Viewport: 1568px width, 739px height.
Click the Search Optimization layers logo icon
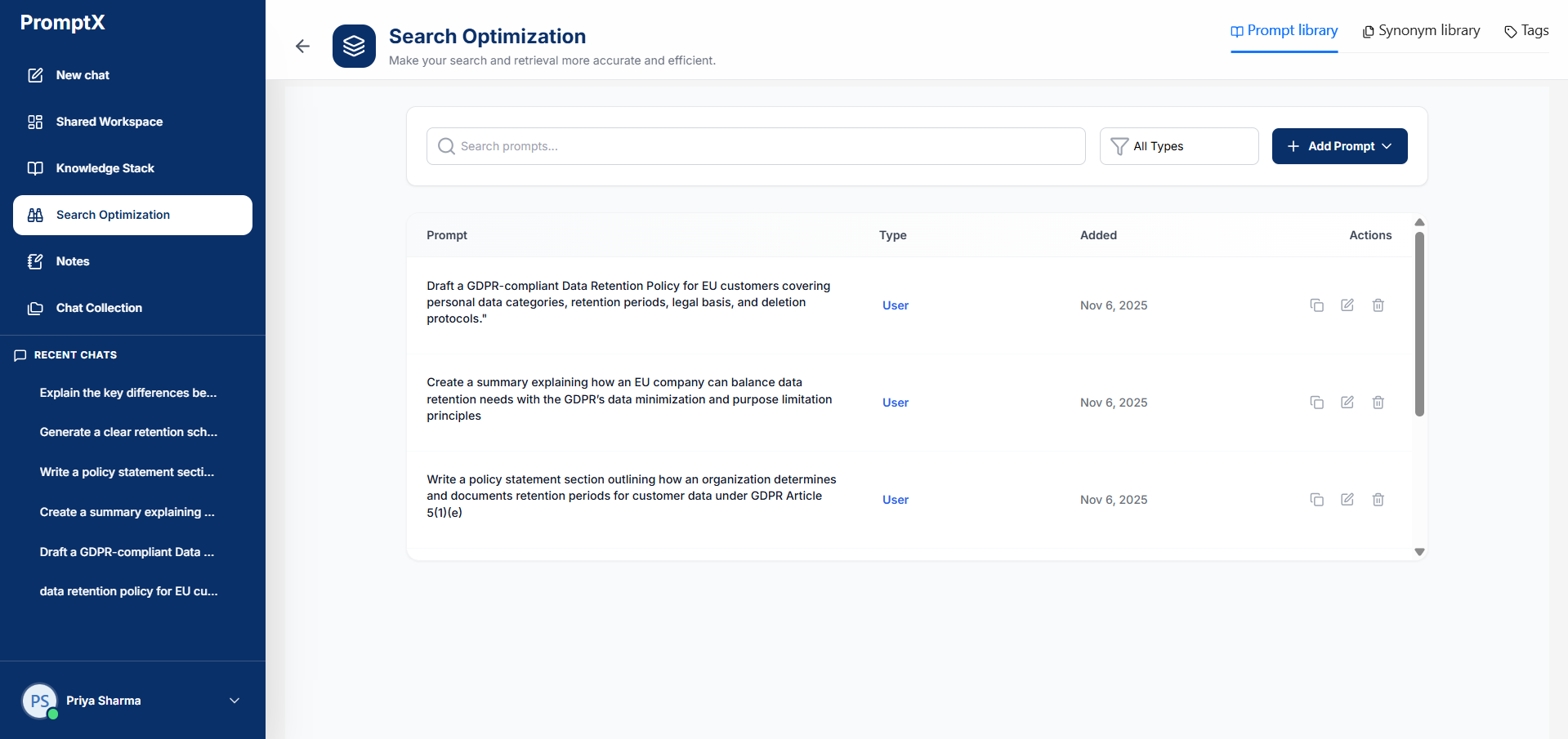pyautogui.click(x=354, y=47)
